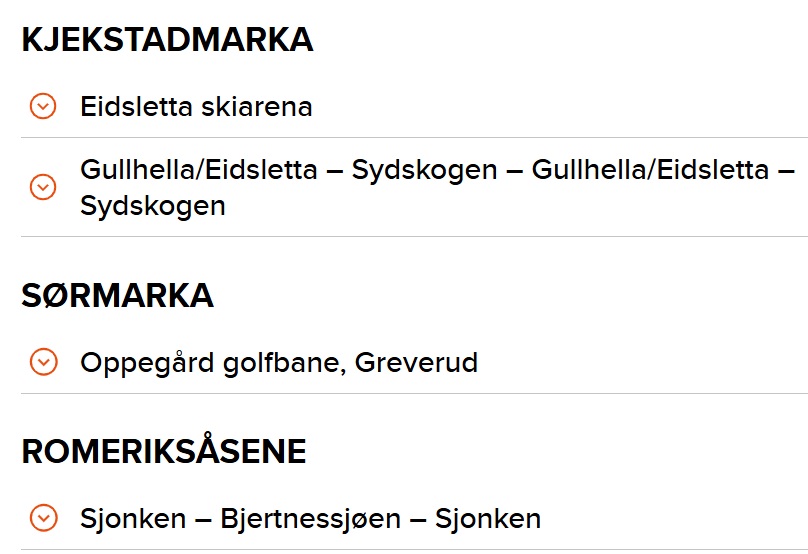Screen dimensions: 808x554
Task: Open the Gullhella/Eidsletta – Sydskogen route details
Action: pos(414,187)
